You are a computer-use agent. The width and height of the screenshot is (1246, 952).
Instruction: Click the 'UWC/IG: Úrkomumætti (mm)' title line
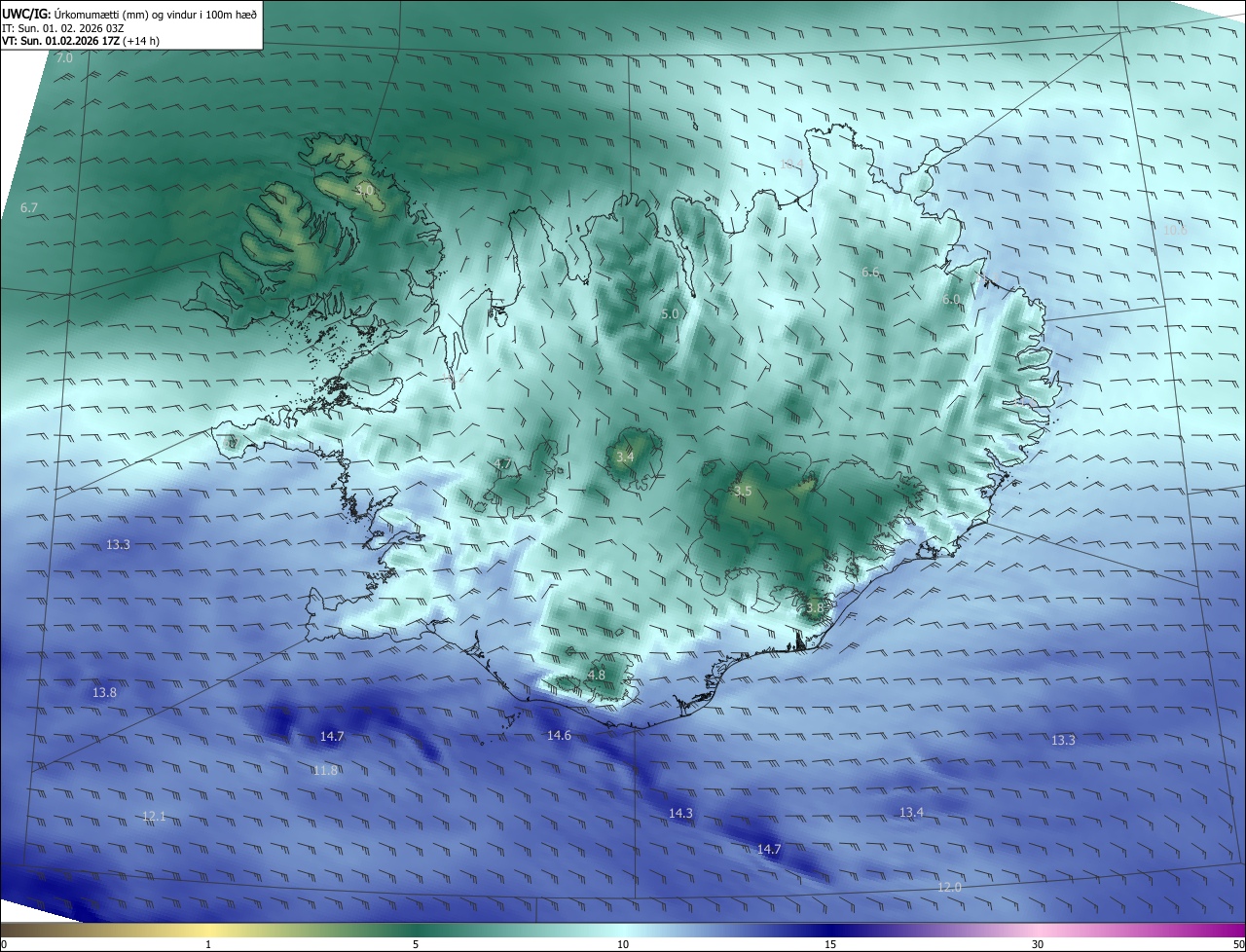129,13
